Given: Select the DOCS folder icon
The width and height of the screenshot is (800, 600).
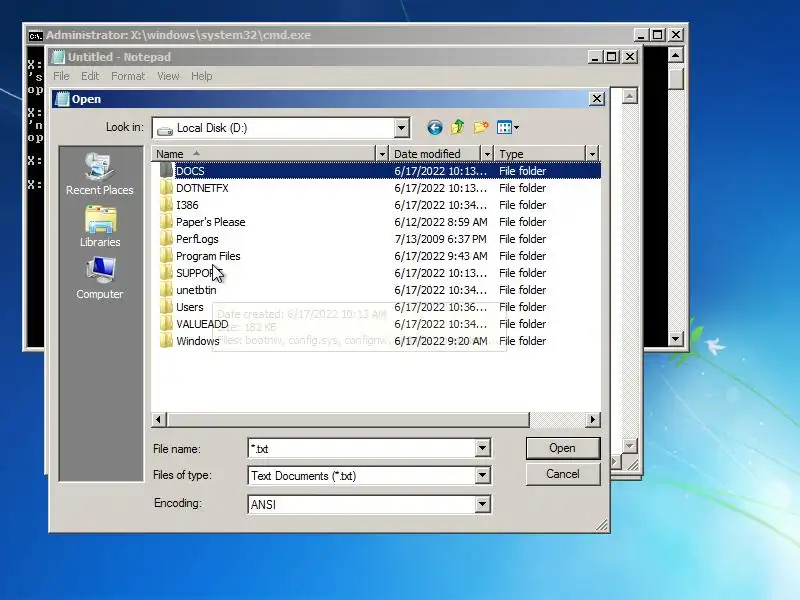Looking at the screenshot, I should tap(166, 170).
